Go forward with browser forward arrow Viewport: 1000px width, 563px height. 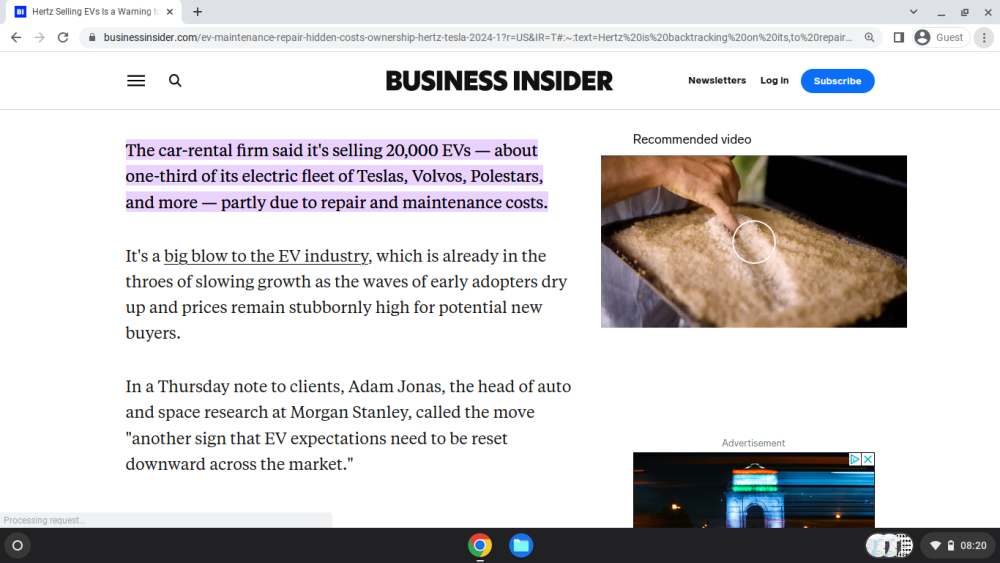[x=40, y=38]
